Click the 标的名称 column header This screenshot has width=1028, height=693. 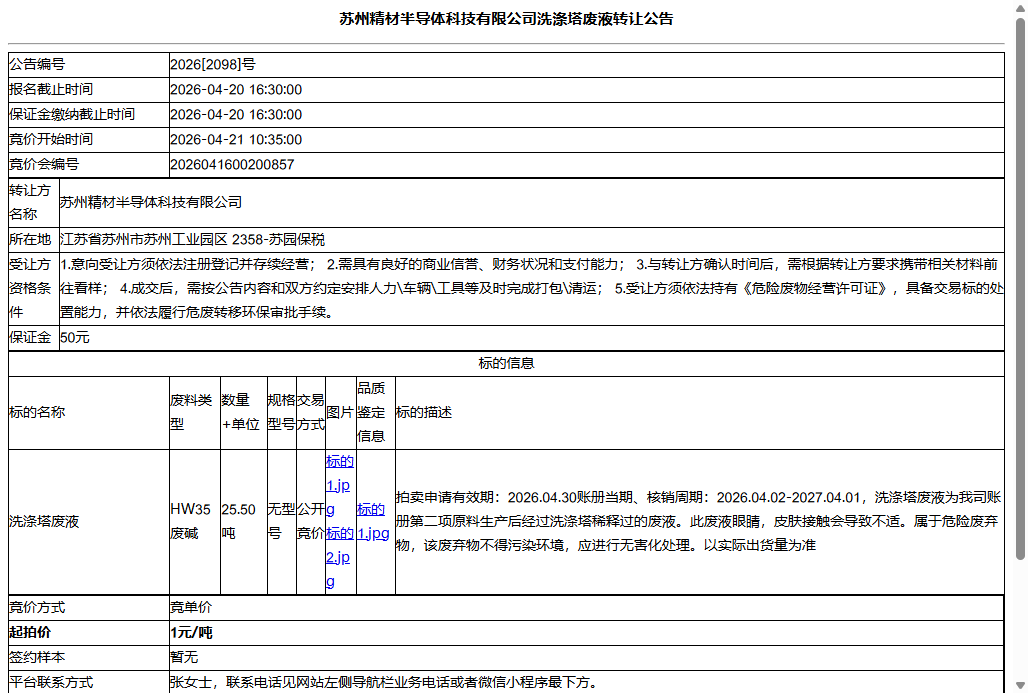(x=89, y=412)
